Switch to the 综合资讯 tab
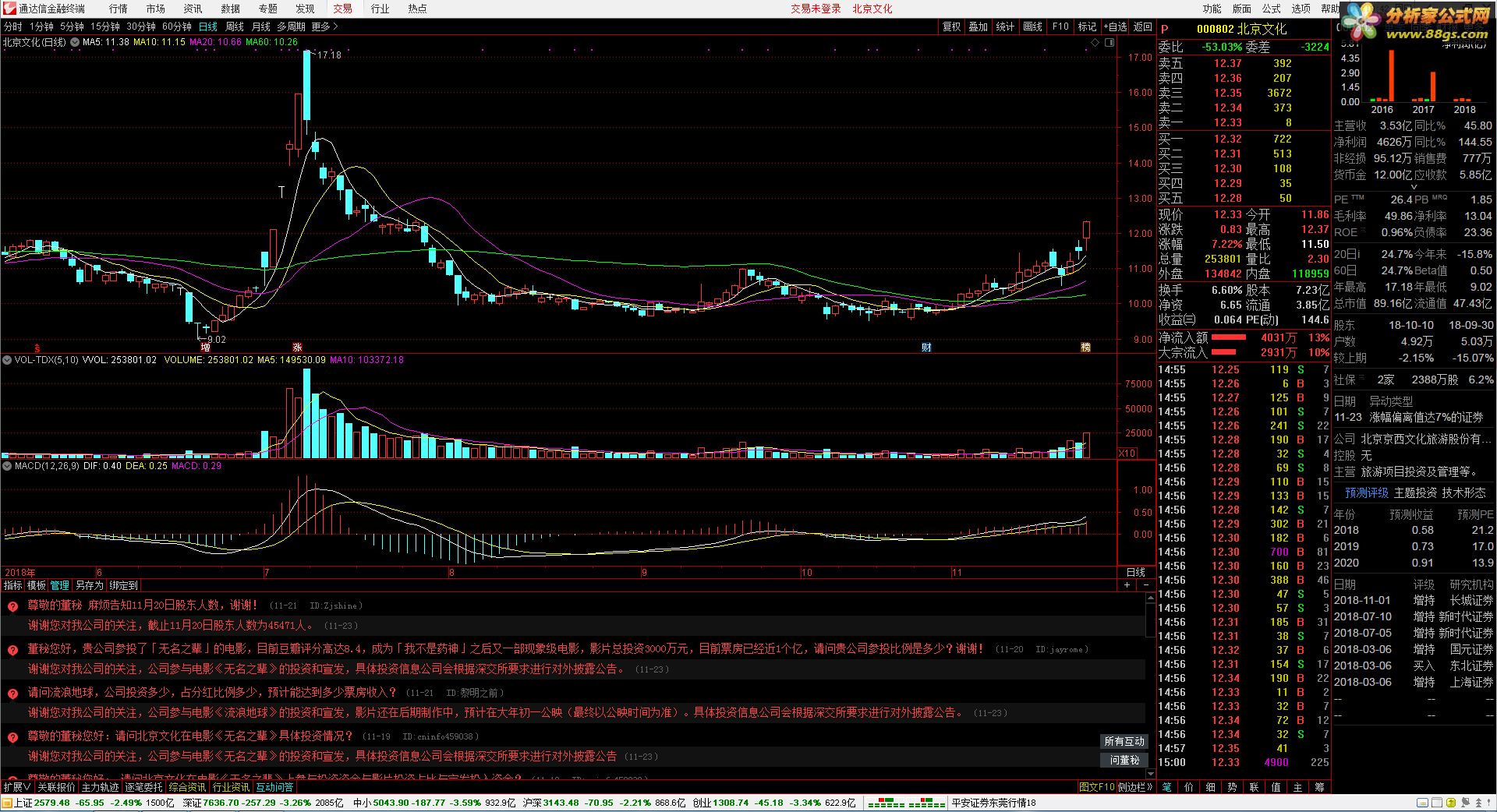 click(x=187, y=787)
